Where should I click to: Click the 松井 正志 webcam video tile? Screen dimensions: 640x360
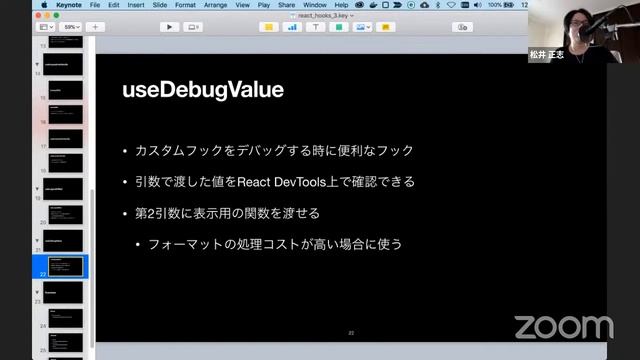pyautogui.click(x=584, y=31)
